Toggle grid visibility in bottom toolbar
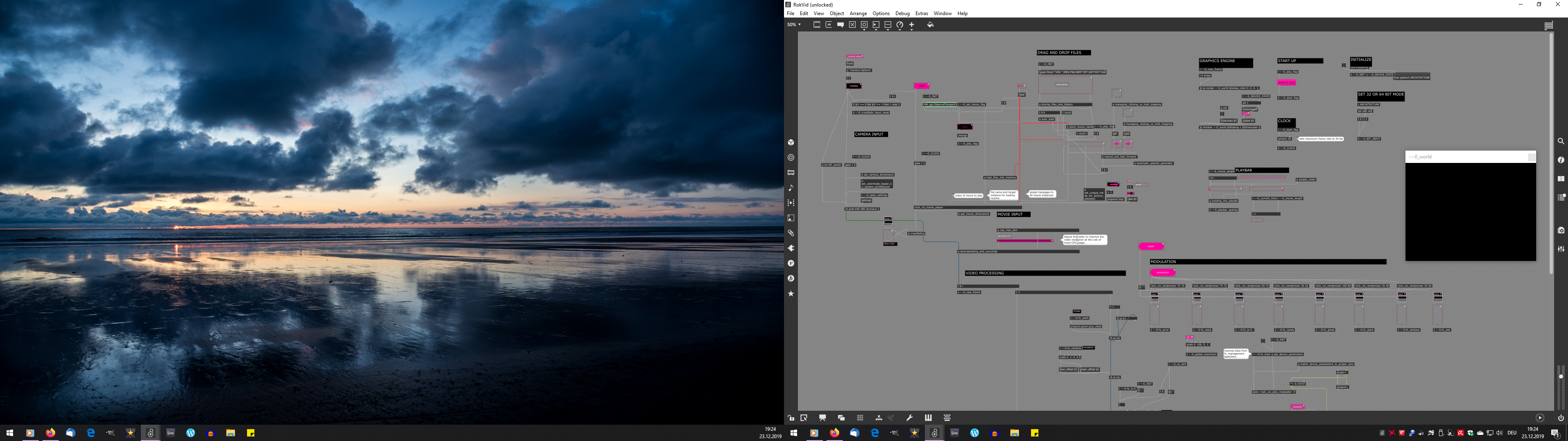This screenshot has width=1568, height=441. click(860, 418)
